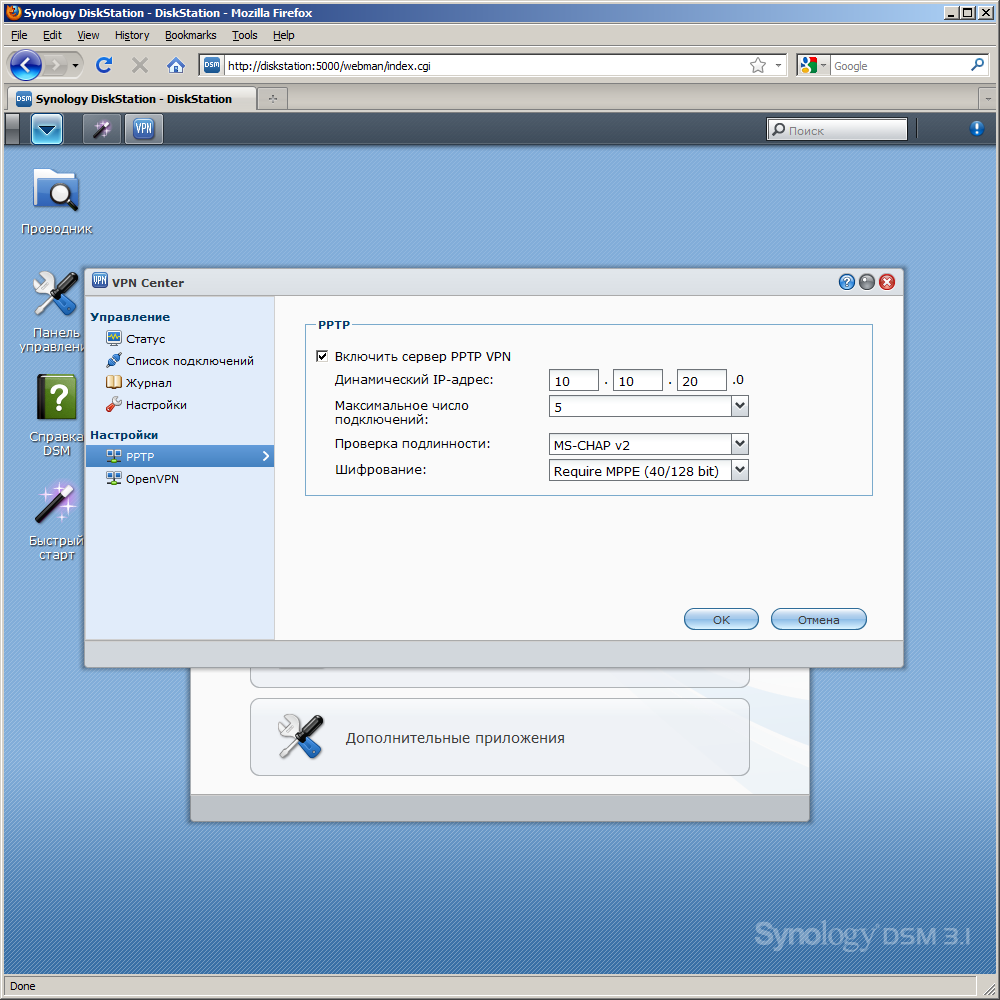Click the Отмена button

point(818,619)
